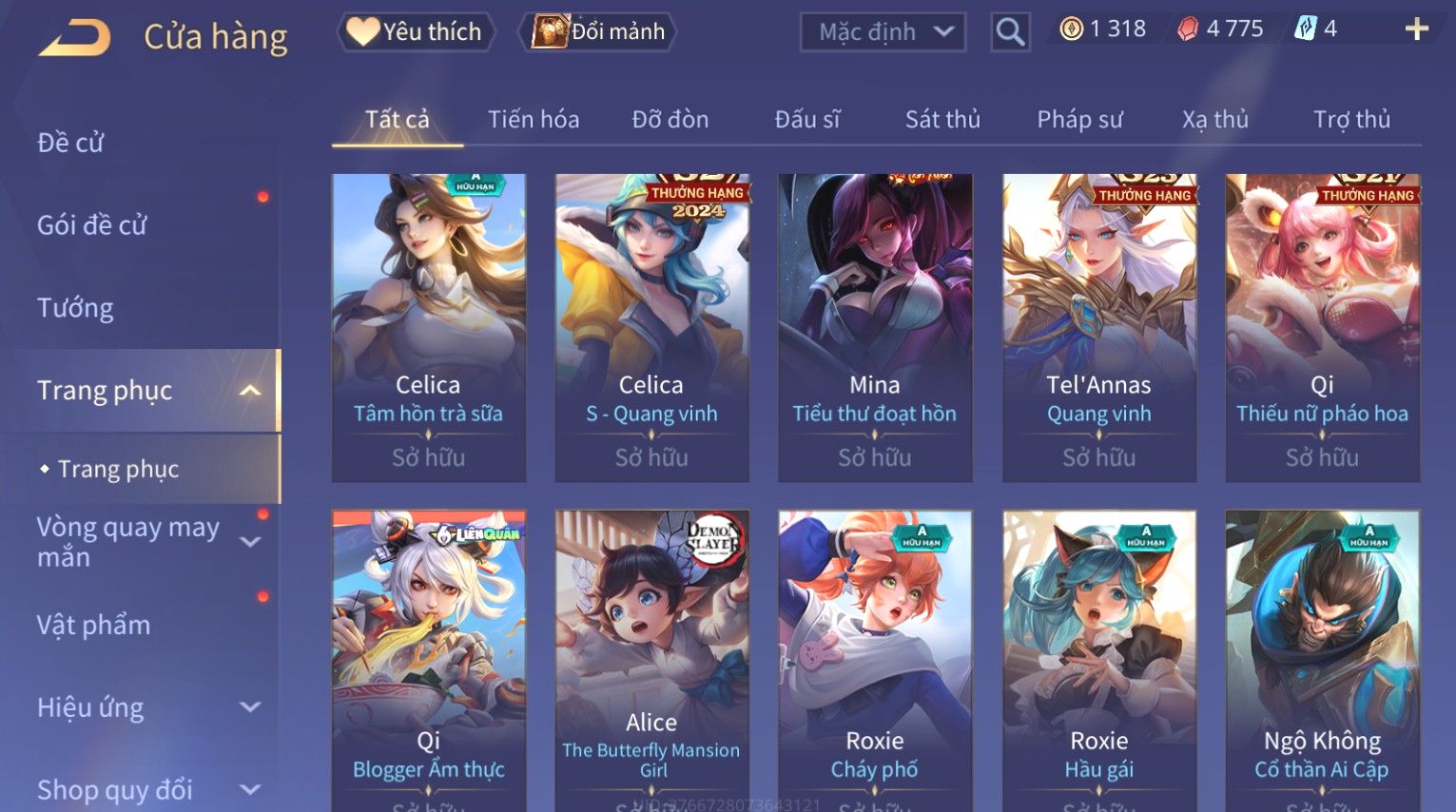Open Tướng in the left sidebar
This screenshot has height=812, width=1456.
pyautogui.click(x=75, y=308)
